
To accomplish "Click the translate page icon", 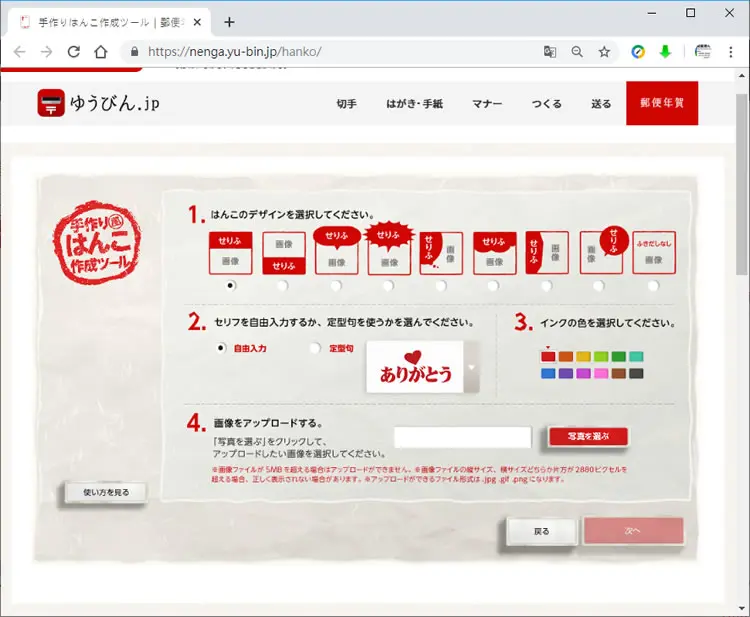I will click(x=550, y=52).
